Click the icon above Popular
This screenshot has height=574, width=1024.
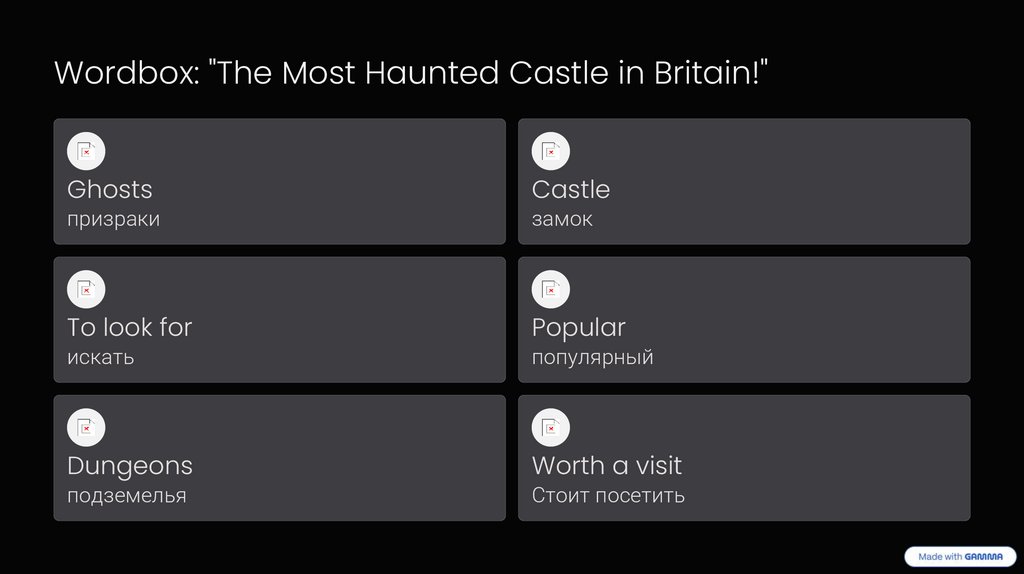pyautogui.click(x=550, y=289)
